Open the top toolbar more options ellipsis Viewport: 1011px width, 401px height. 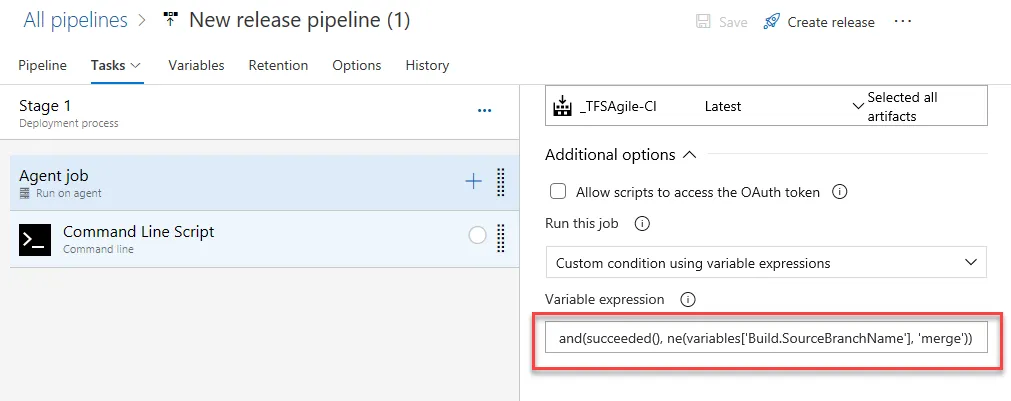pyautogui.click(x=903, y=22)
